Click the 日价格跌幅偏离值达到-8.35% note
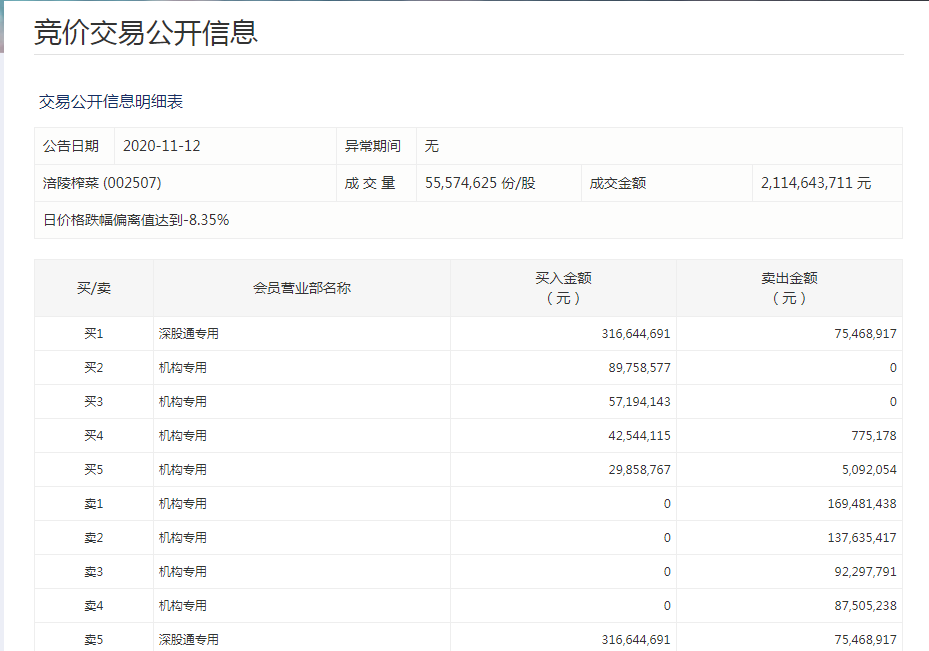The width and height of the screenshot is (929, 651). pos(137,220)
